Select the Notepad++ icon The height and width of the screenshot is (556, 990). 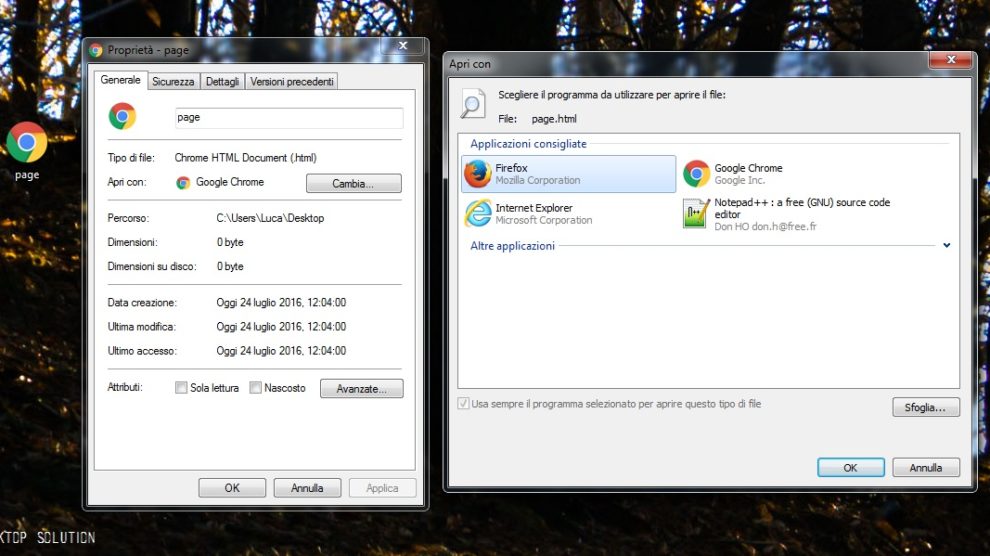(x=696, y=213)
